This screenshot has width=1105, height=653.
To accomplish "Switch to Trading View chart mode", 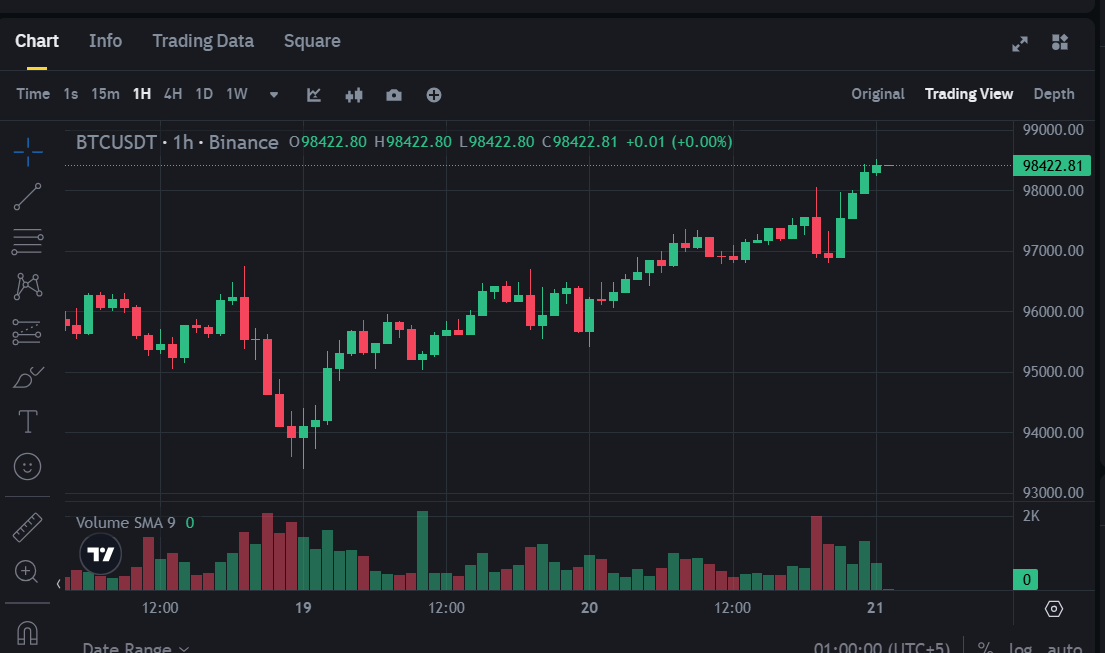I will pos(969,94).
